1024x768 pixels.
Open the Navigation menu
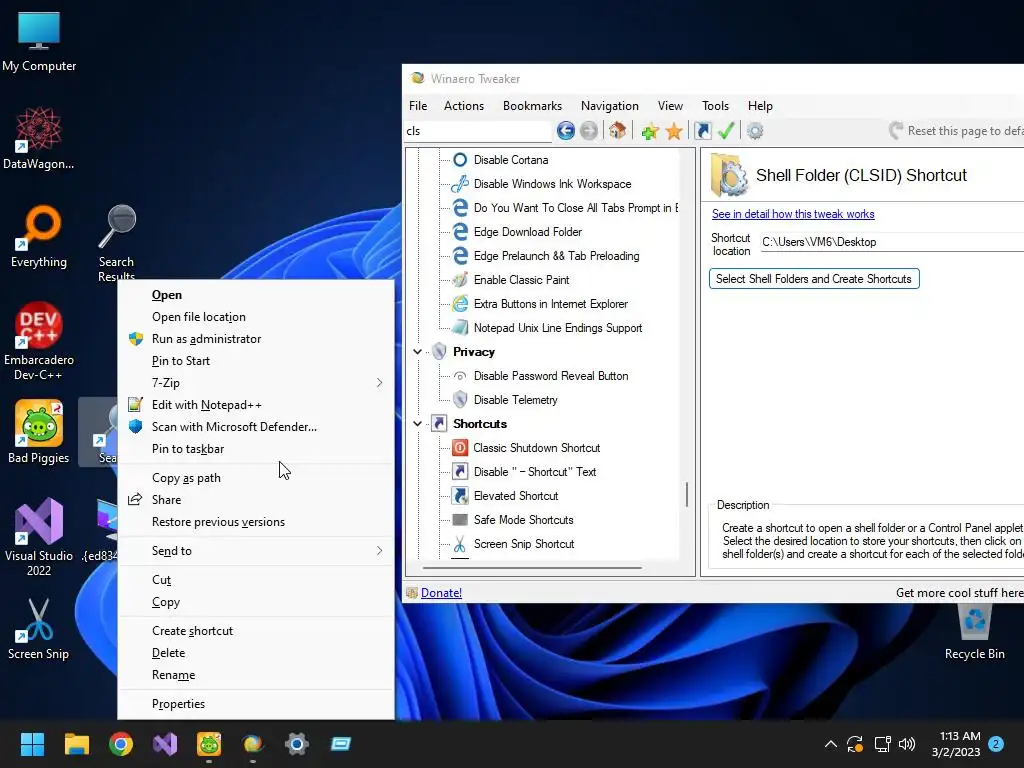[x=609, y=106]
